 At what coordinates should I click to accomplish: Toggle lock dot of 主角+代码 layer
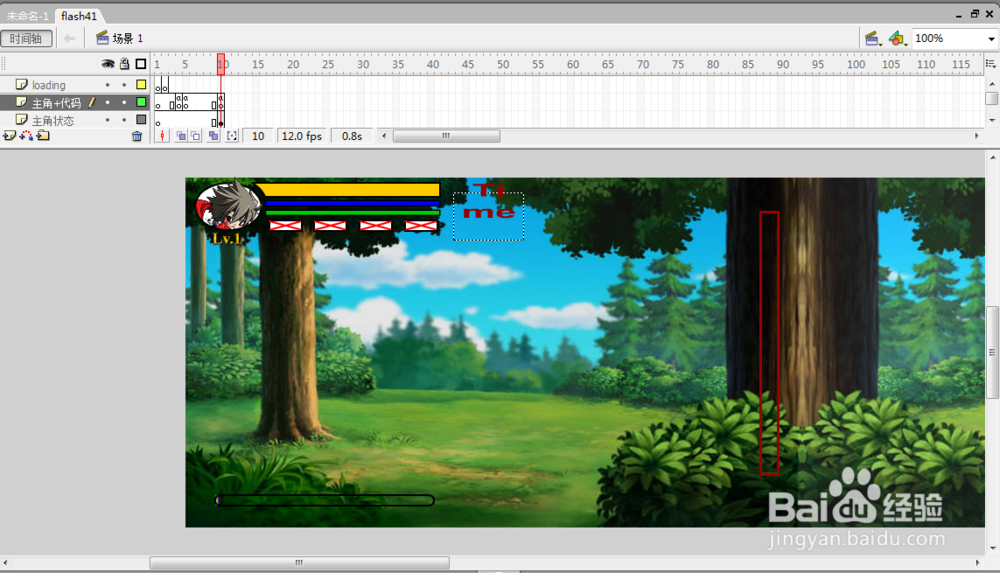(124, 102)
